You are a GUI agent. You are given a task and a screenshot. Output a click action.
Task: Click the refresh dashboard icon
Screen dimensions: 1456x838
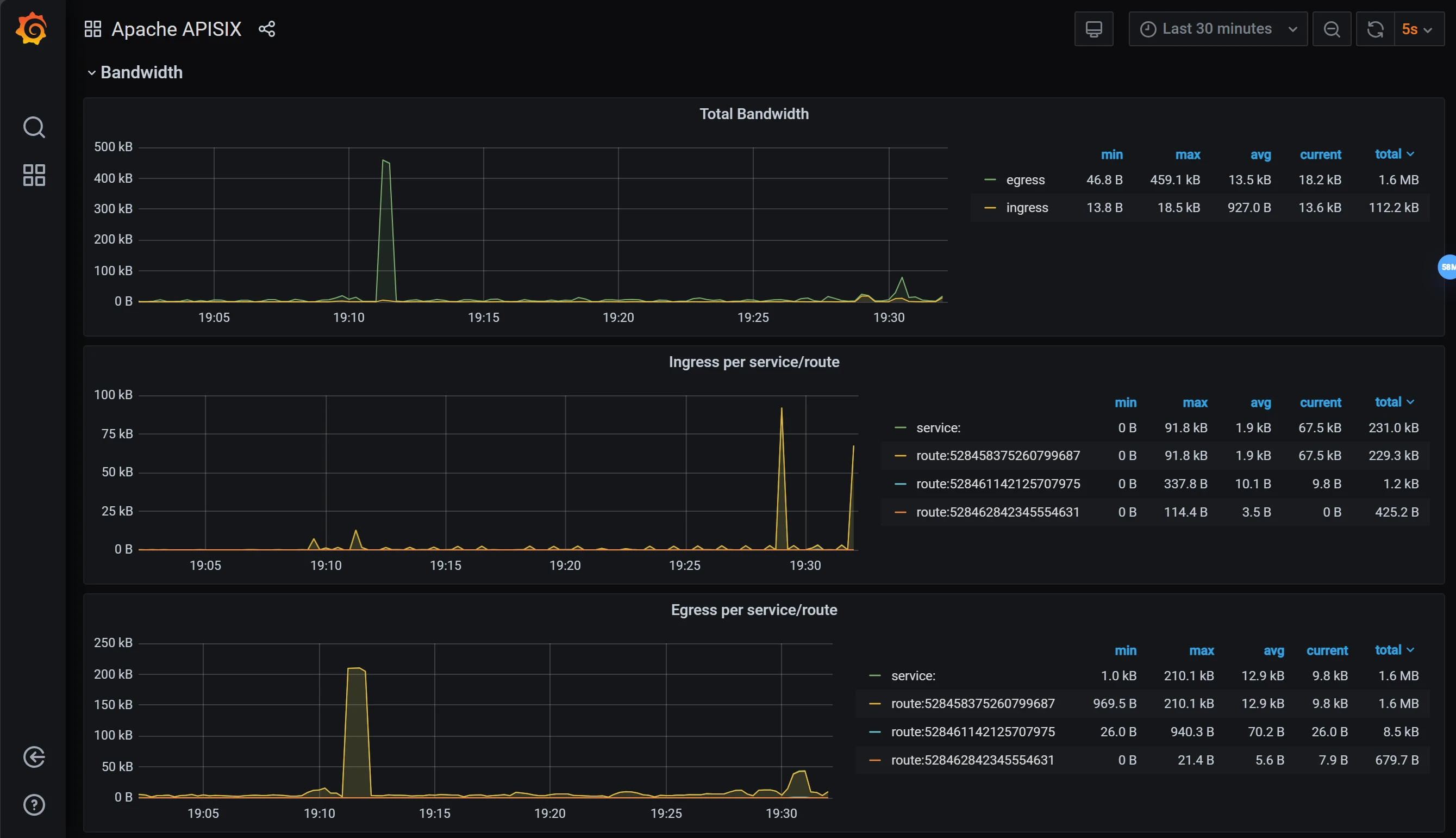1375,29
